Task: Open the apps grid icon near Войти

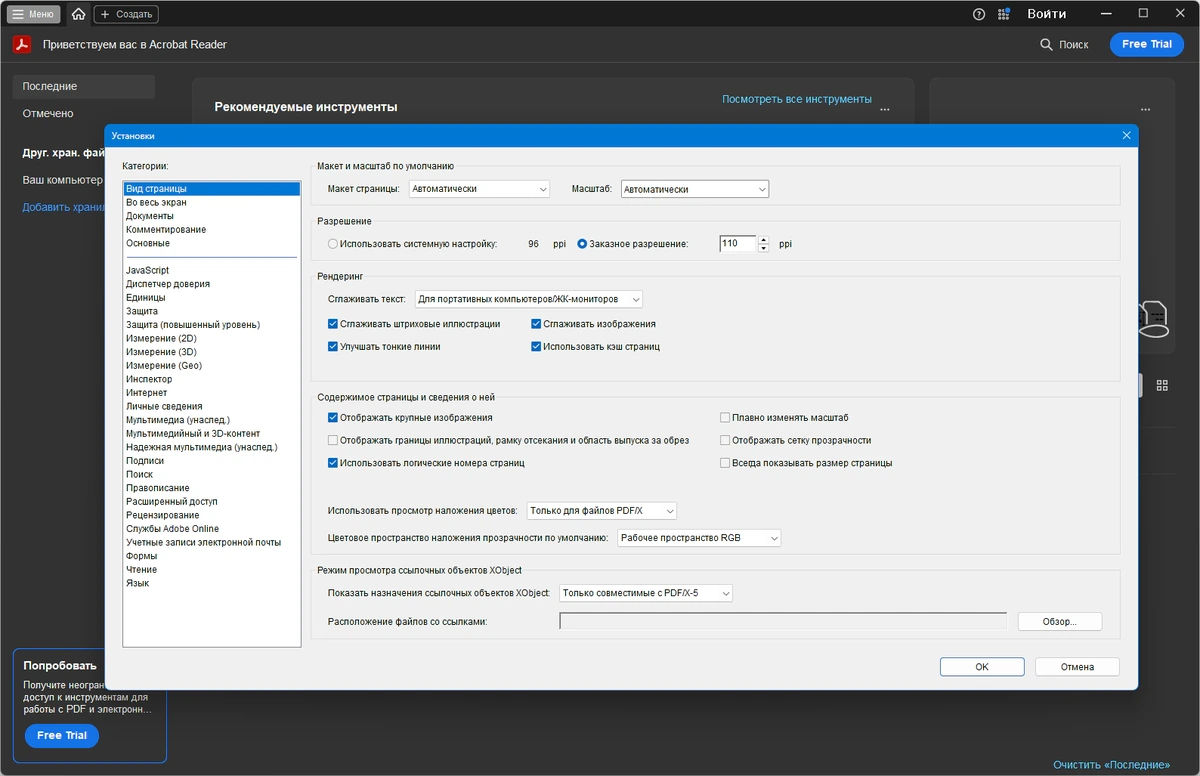Action: (x=1006, y=14)
